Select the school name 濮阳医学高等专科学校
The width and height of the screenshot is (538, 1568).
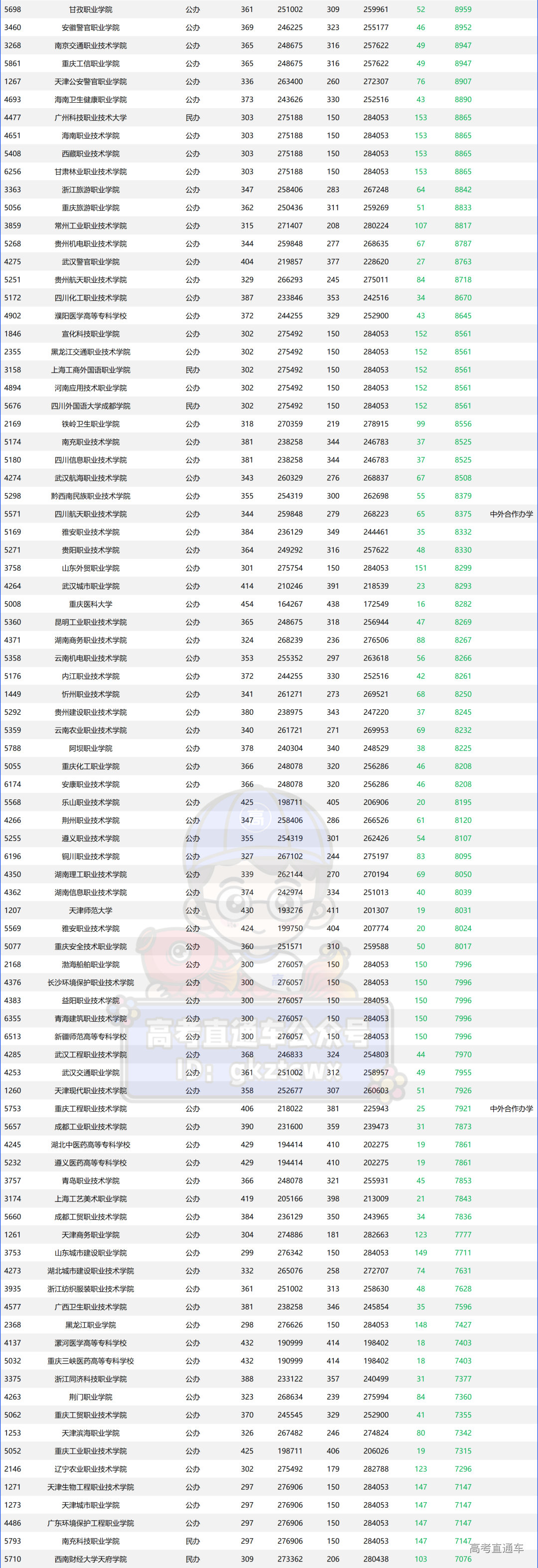[91, 316]
